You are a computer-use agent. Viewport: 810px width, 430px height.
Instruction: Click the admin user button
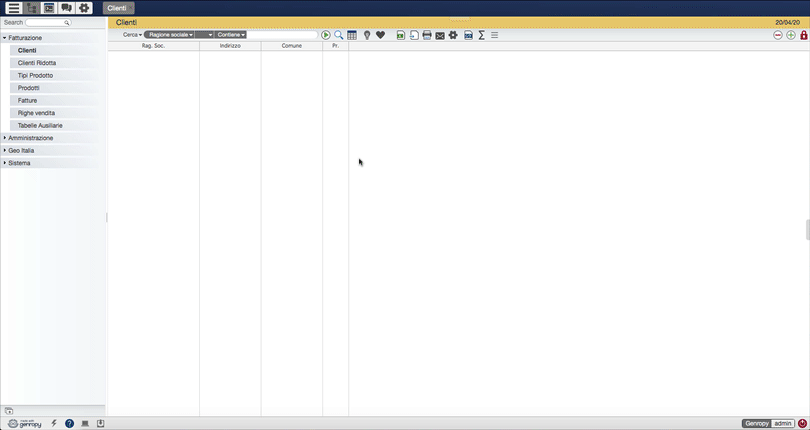pyautogui.click(x=783, y=423)
